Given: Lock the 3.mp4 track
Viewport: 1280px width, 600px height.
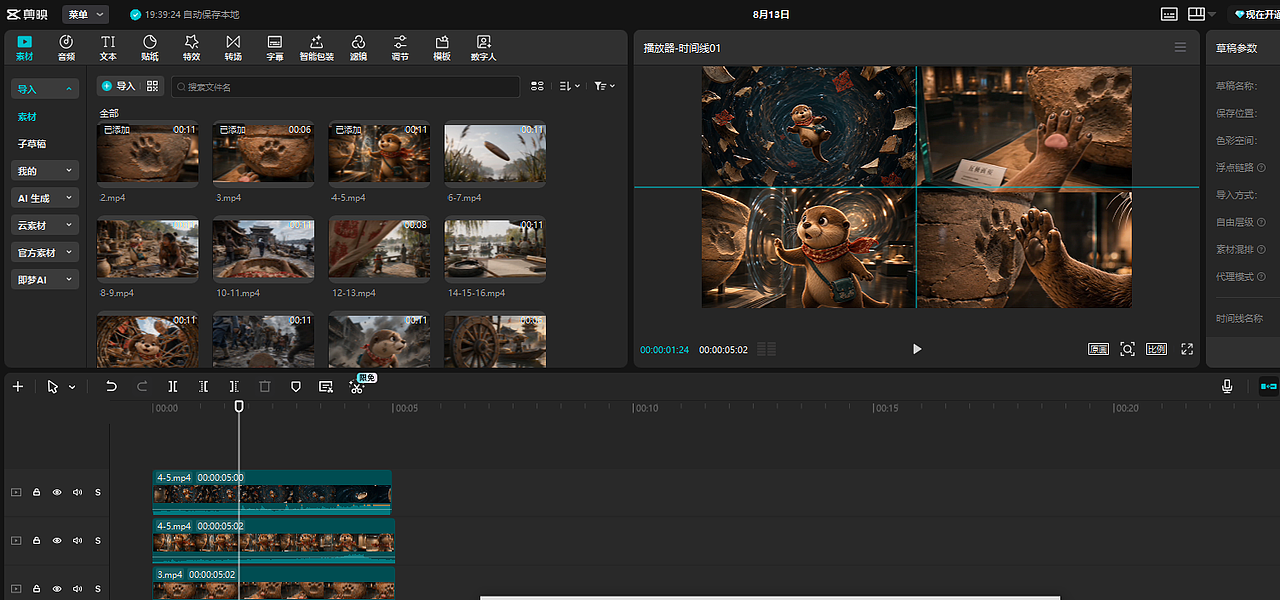Looking at the screenshot, I should tap(36, 589).
